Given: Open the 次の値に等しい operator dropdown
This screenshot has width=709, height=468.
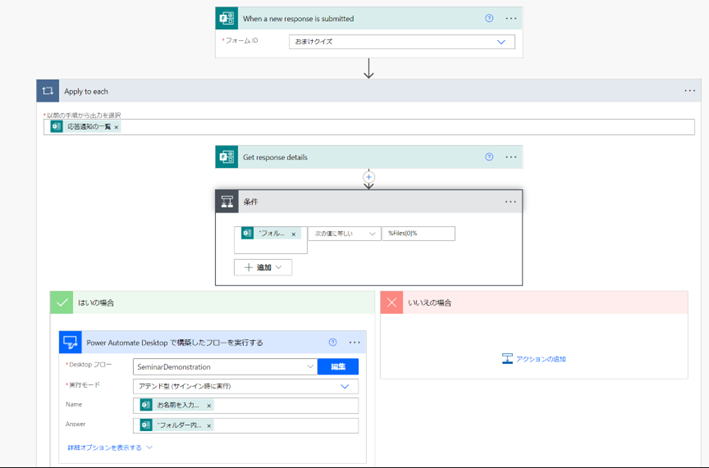Looking at the screenshot, I should [x=345, y=234].
